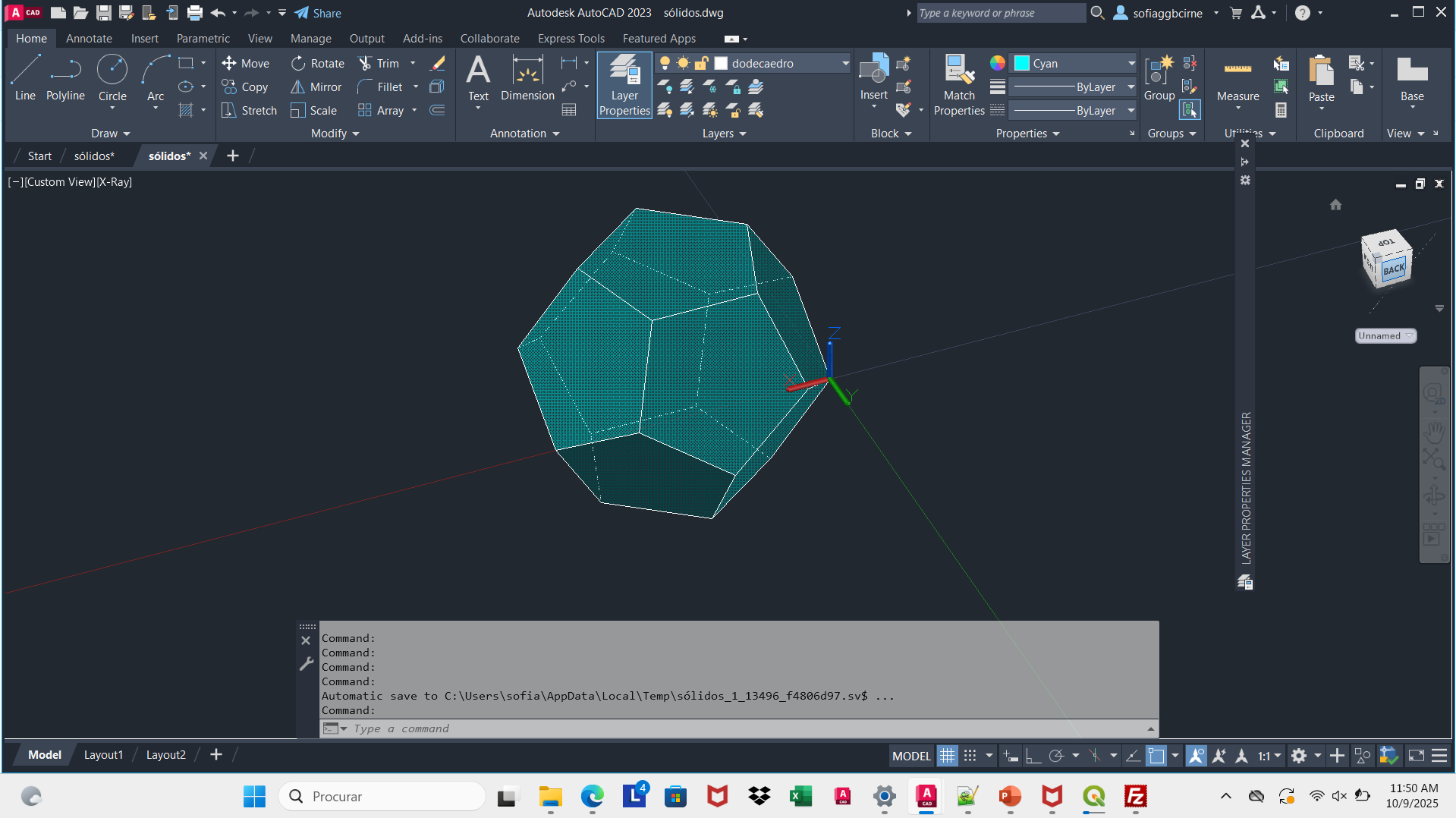Image resolution: width=1456 pixels, height=818 pixels.
Task: Open Excel from the Windows taskbar
Action: (800, 797)
